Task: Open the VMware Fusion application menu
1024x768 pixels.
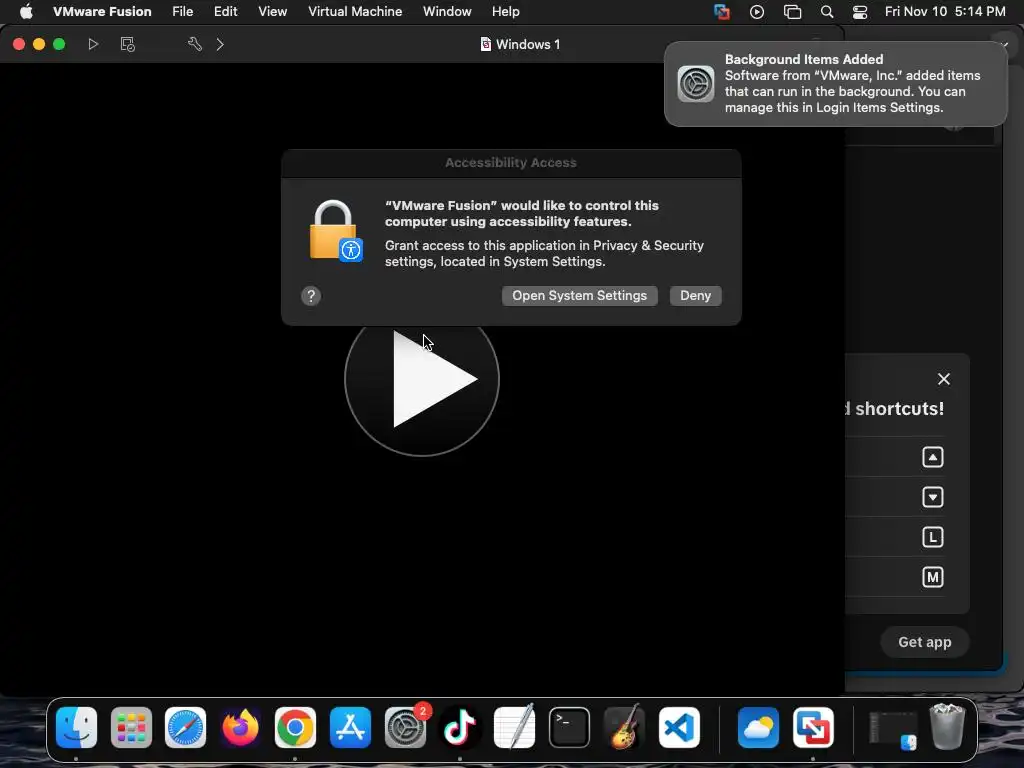Action: 102,11
